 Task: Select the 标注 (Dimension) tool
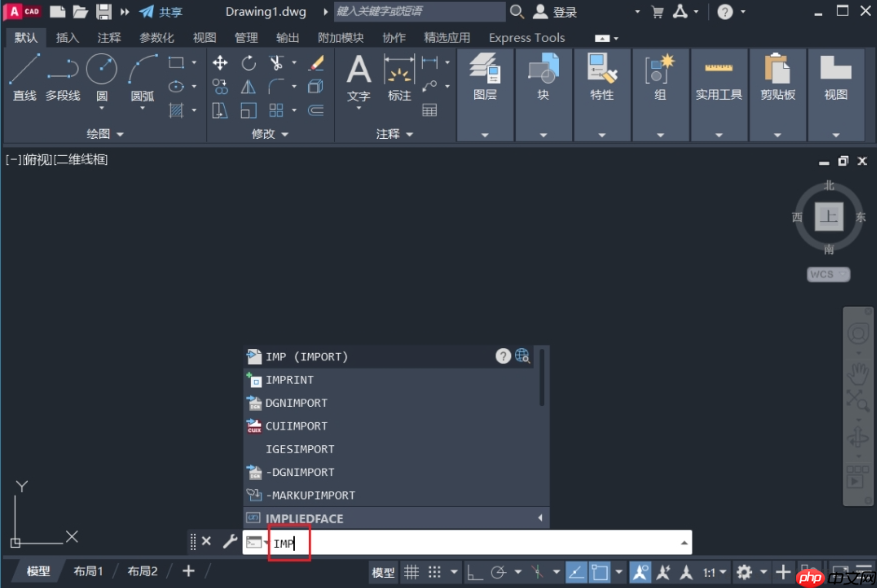point(399,78)
